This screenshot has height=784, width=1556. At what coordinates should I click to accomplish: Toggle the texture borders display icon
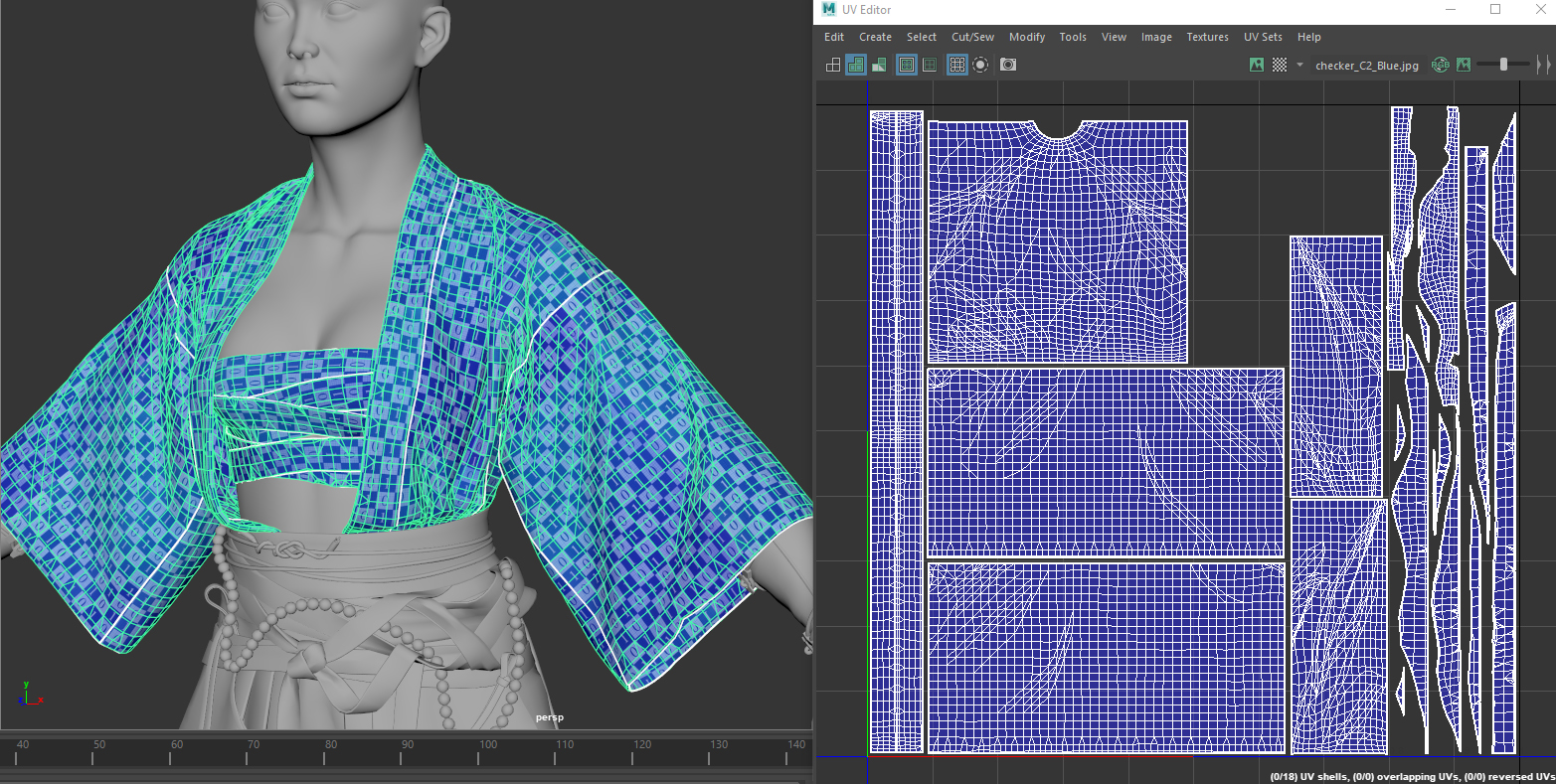click(x=907, y=65)
